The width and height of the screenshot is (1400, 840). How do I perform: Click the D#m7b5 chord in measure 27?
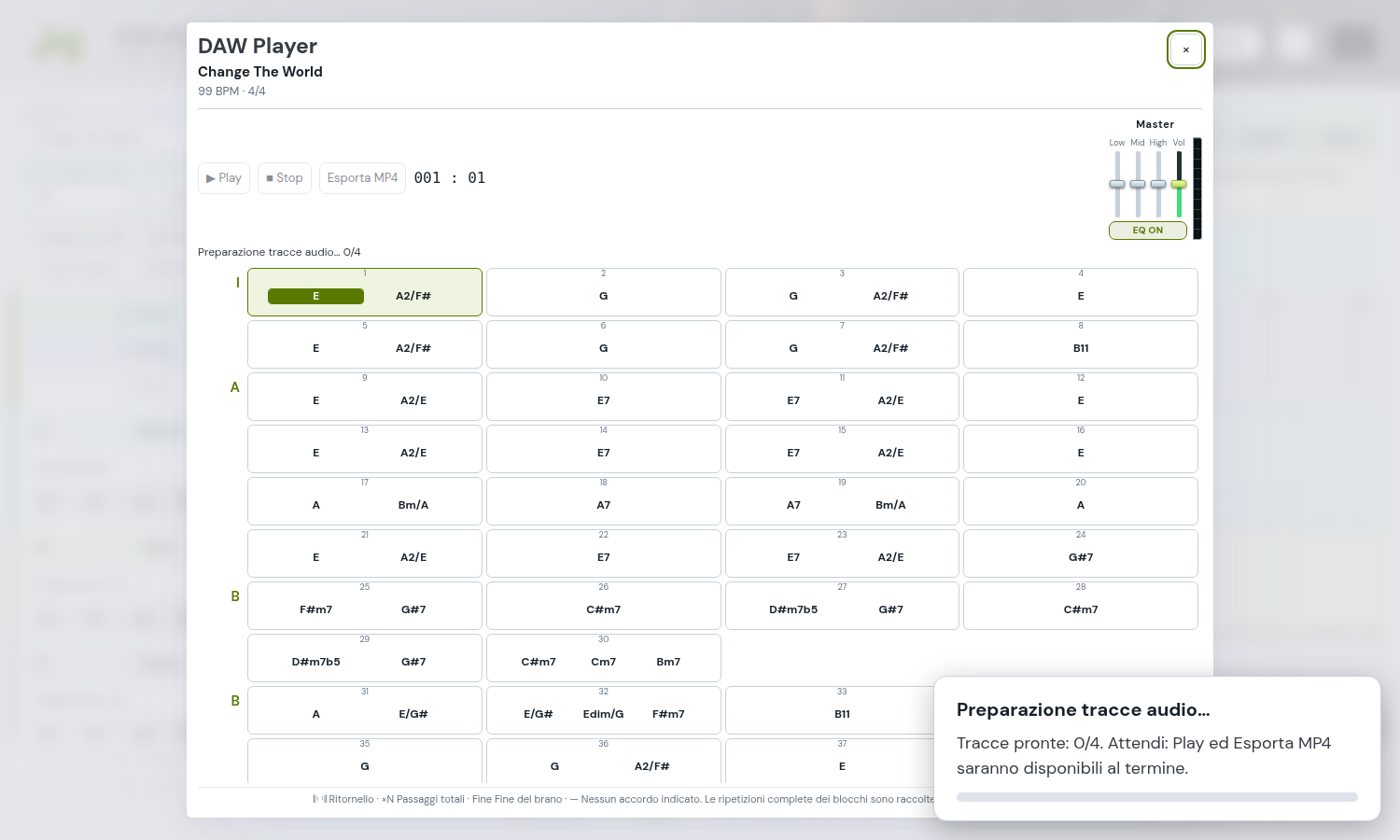[x=793, y=609]
